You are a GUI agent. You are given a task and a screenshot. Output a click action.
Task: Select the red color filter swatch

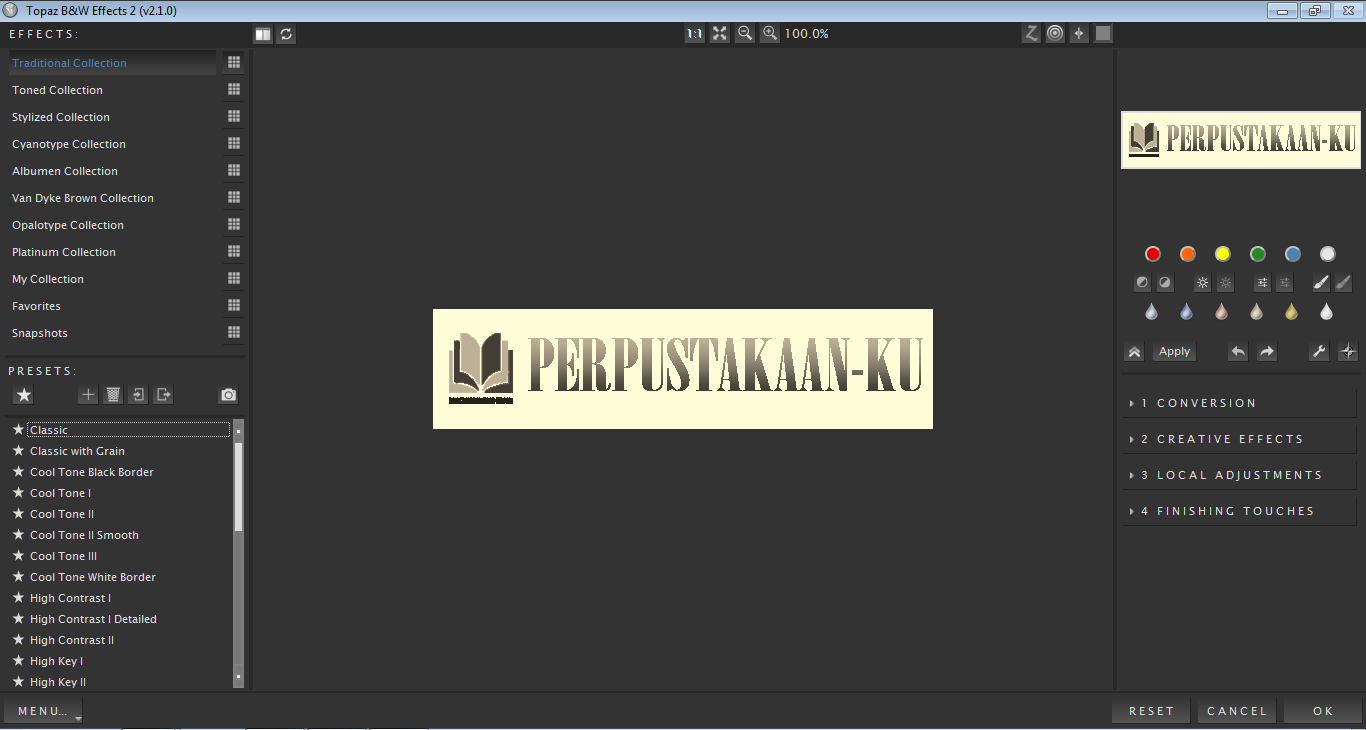(1152, 254)
